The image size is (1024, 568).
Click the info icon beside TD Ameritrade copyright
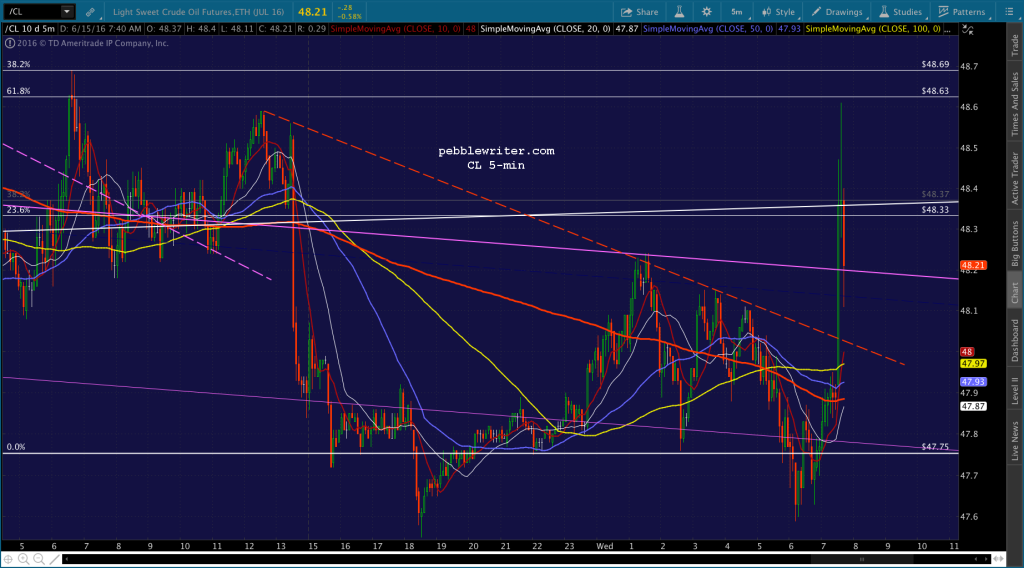(x=10, y=43)
